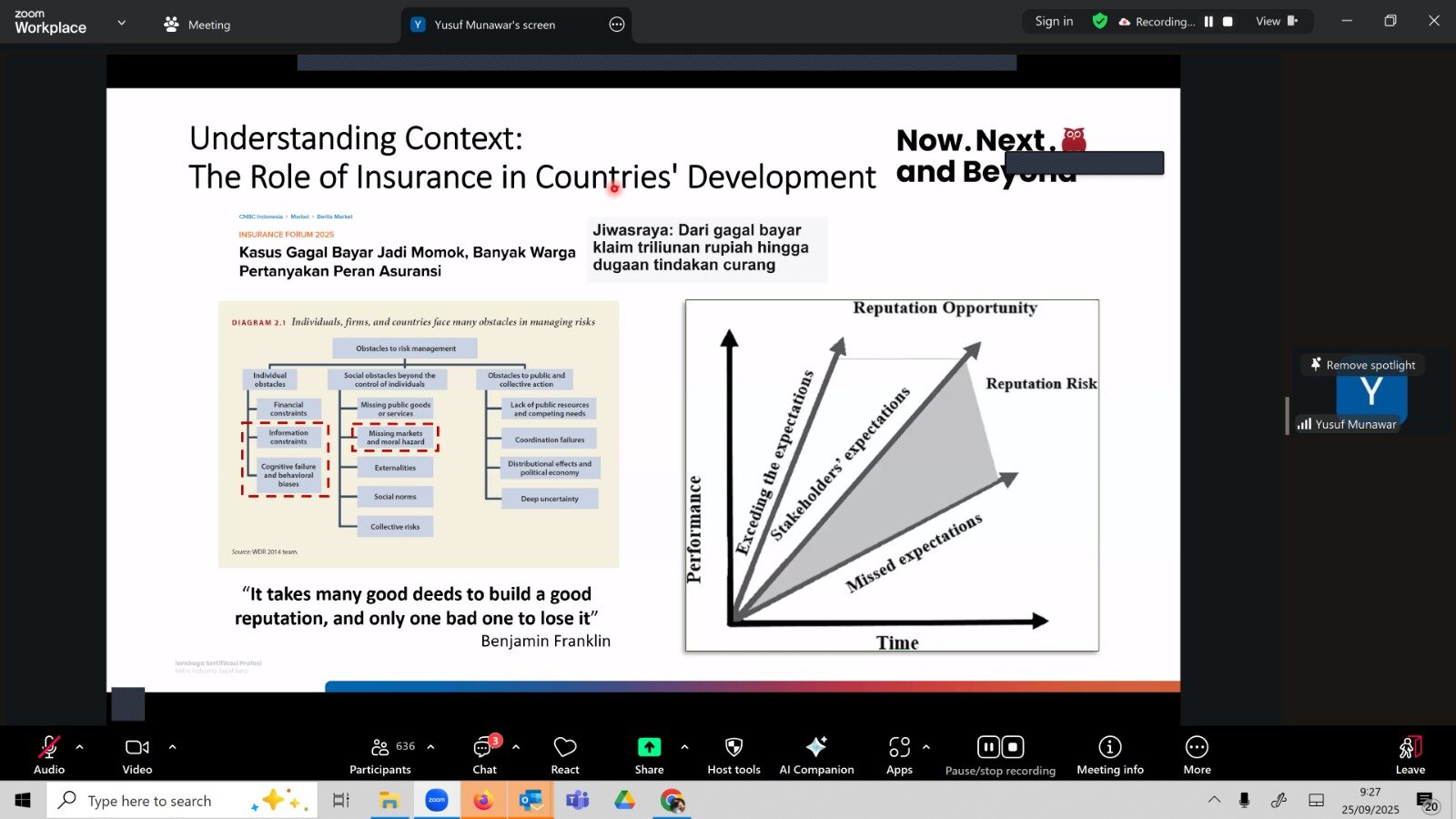The width and height of the screenshot is (1456, 819).
Task: Open the Chat panel
Action: [x=484, y=755]
